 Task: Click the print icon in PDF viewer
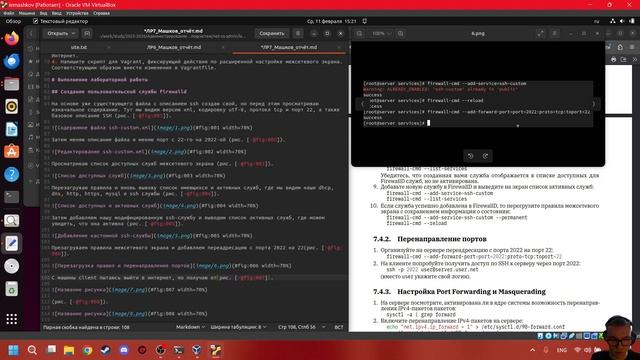coord(613,60)
